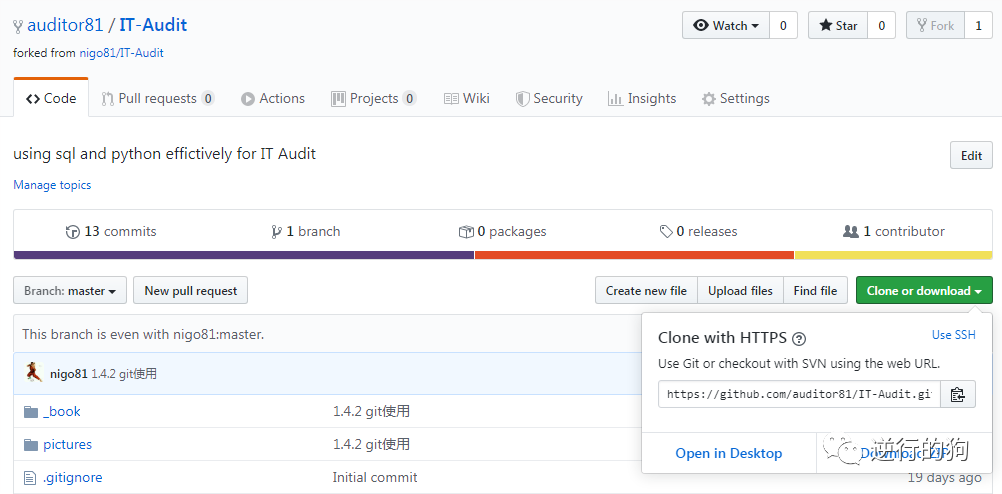
Task: Select the HTTPS clone URL field
Action: pyautogui.click(x=799, y=394)
